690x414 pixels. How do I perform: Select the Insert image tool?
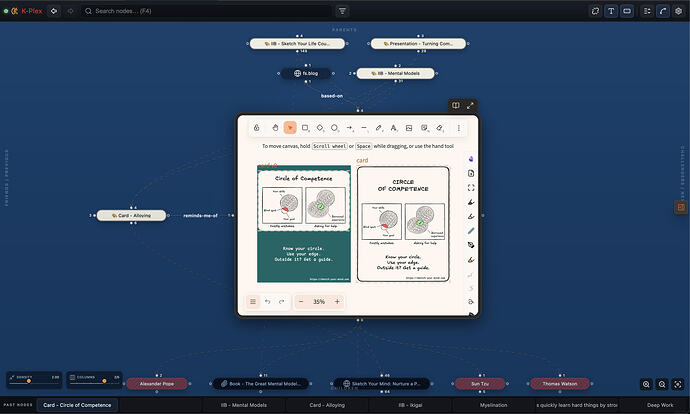pos(409,128)
